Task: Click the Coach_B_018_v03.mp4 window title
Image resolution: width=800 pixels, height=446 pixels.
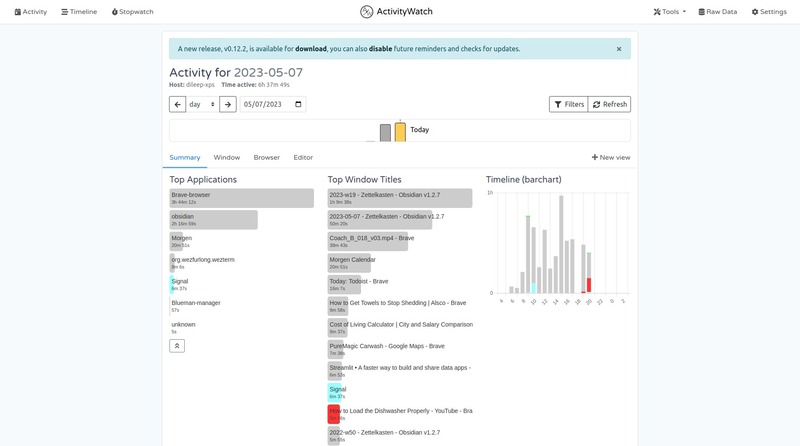Action: (x=371, y=241)
